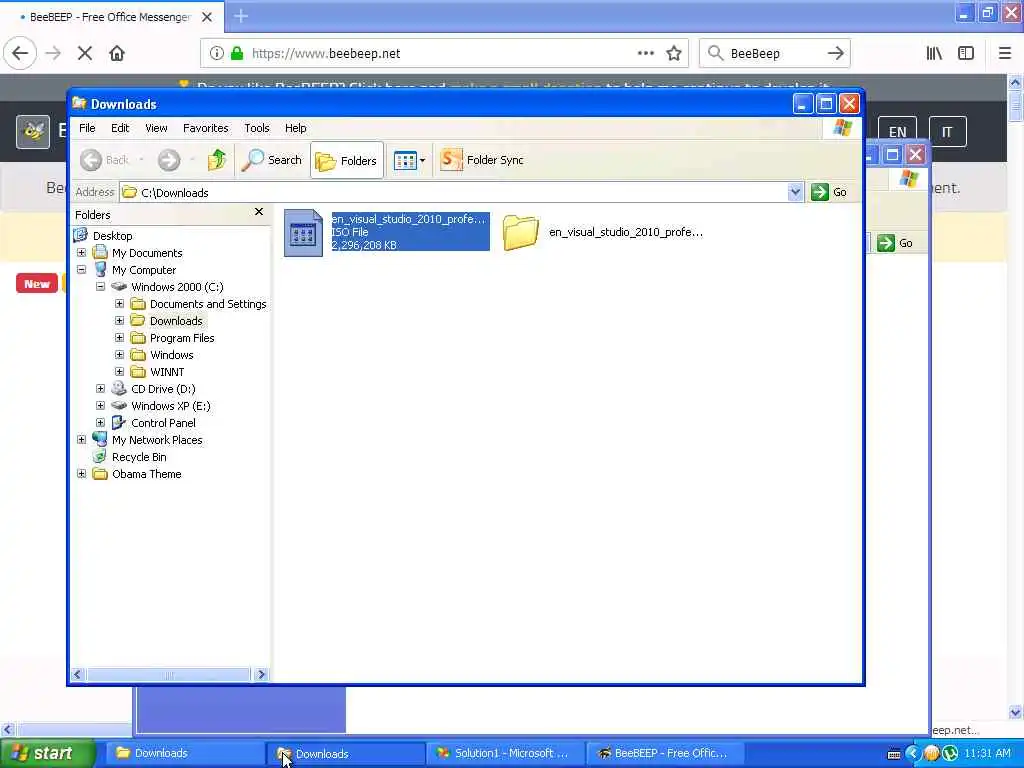The image size is (1024, 768).
Task: Open the Edit menu in Downloads window
Action: tap(120, 128)
